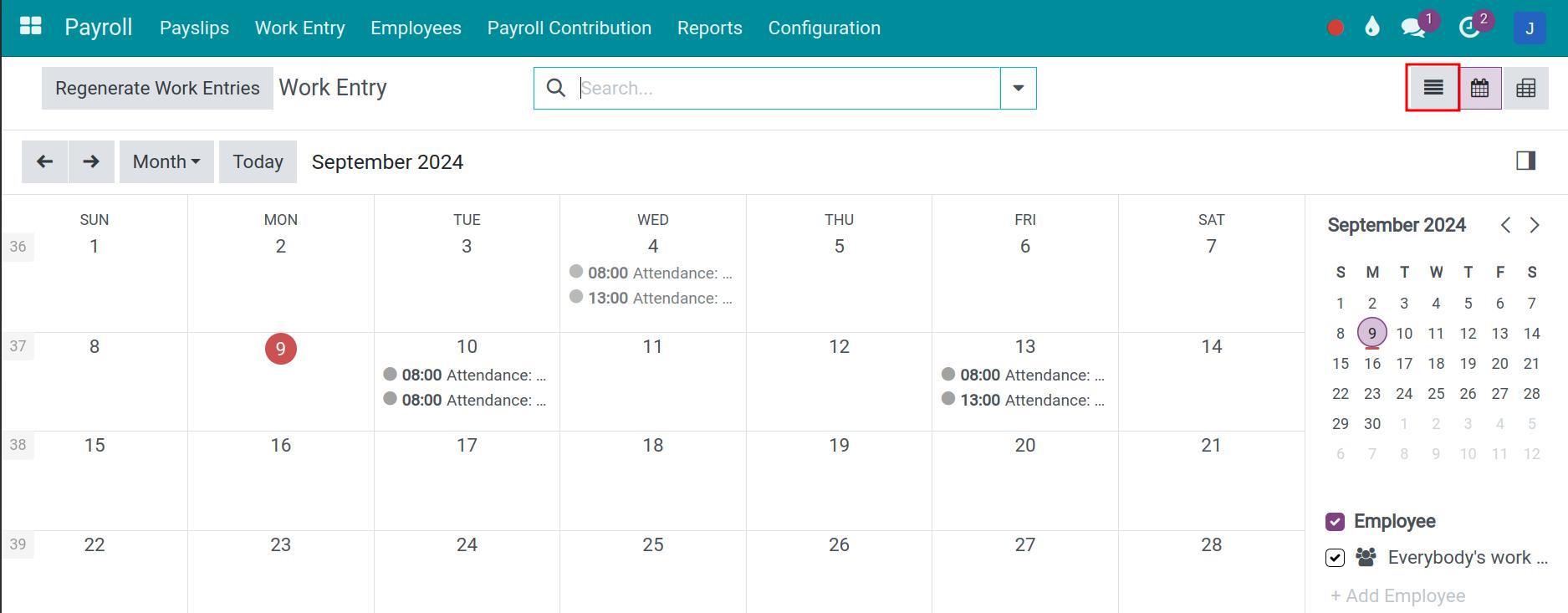This screenshot has height=613, width=1568.
Task: Open 13:00 Attendance entry on Friday 13
Action: (1024, 400)
